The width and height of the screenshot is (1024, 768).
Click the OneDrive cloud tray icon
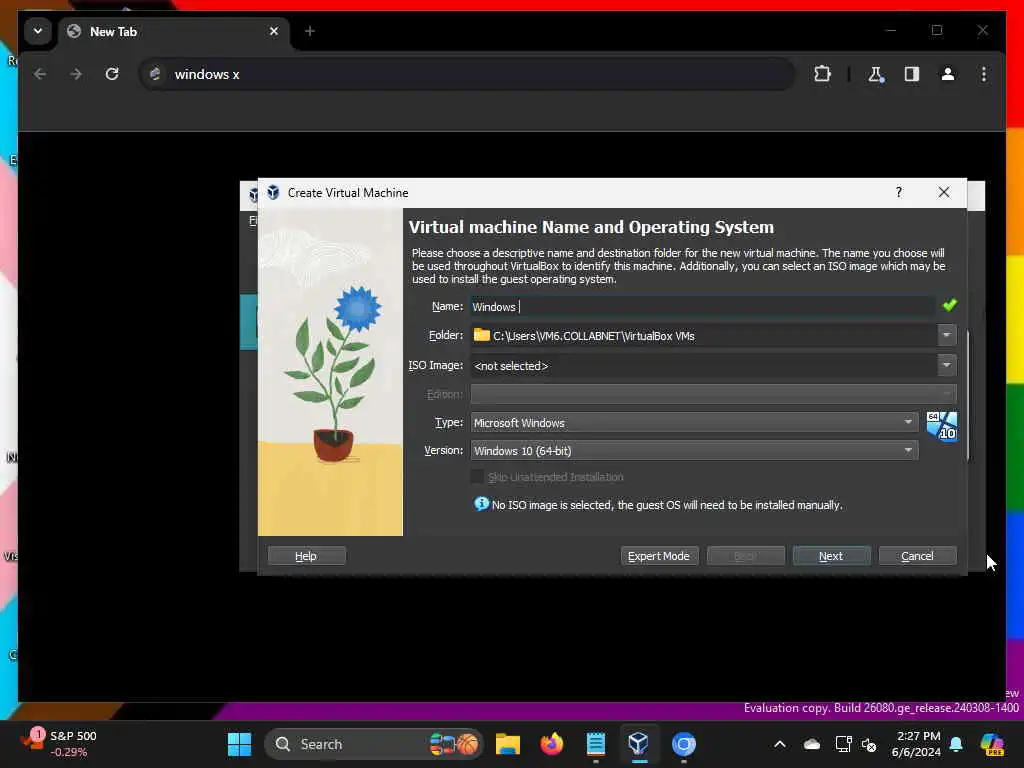[812, 744]
